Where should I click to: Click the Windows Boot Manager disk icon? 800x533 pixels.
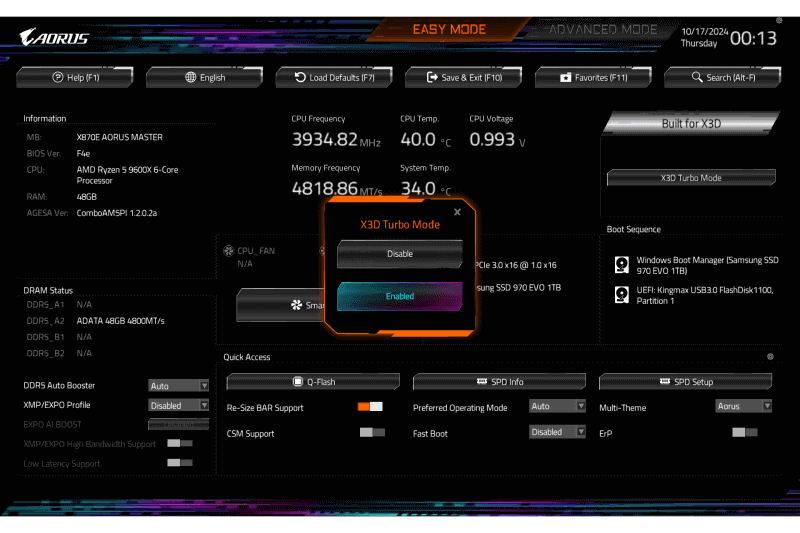[622, 265]
